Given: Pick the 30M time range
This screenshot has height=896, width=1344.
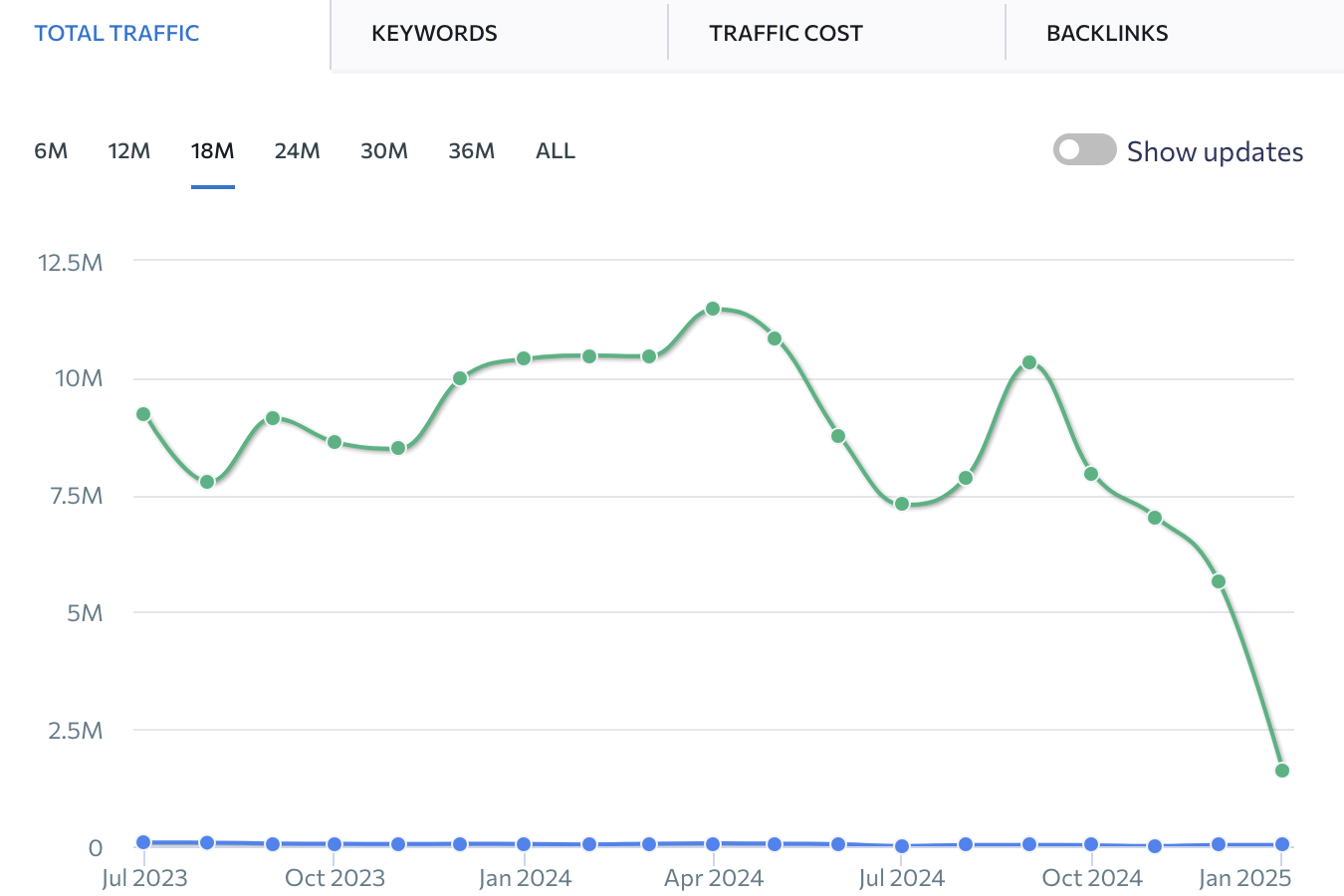Looking at the screenshot, I should 383,151.
